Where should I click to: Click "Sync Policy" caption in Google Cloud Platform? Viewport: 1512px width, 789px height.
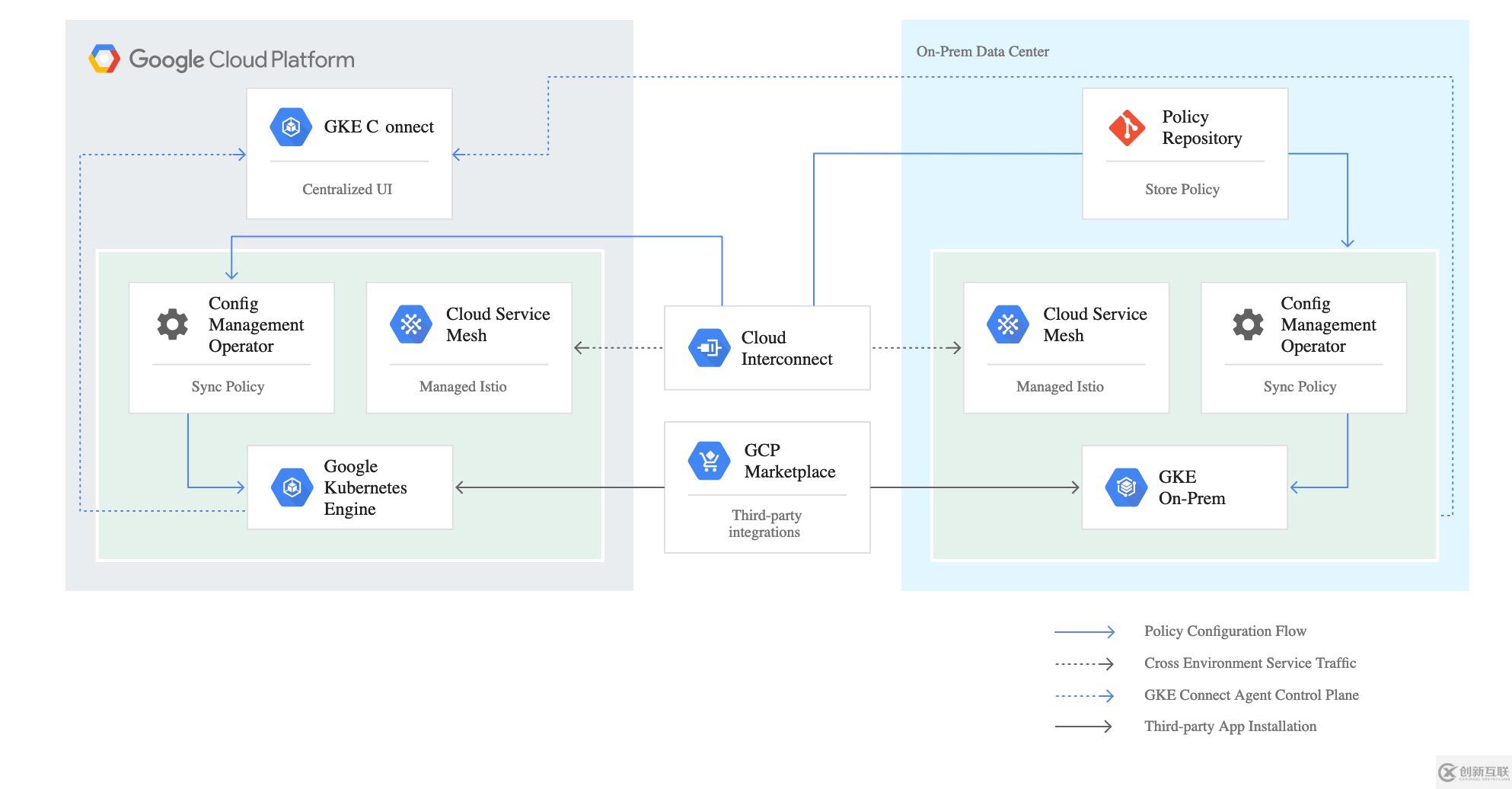[x=228, y=386]
